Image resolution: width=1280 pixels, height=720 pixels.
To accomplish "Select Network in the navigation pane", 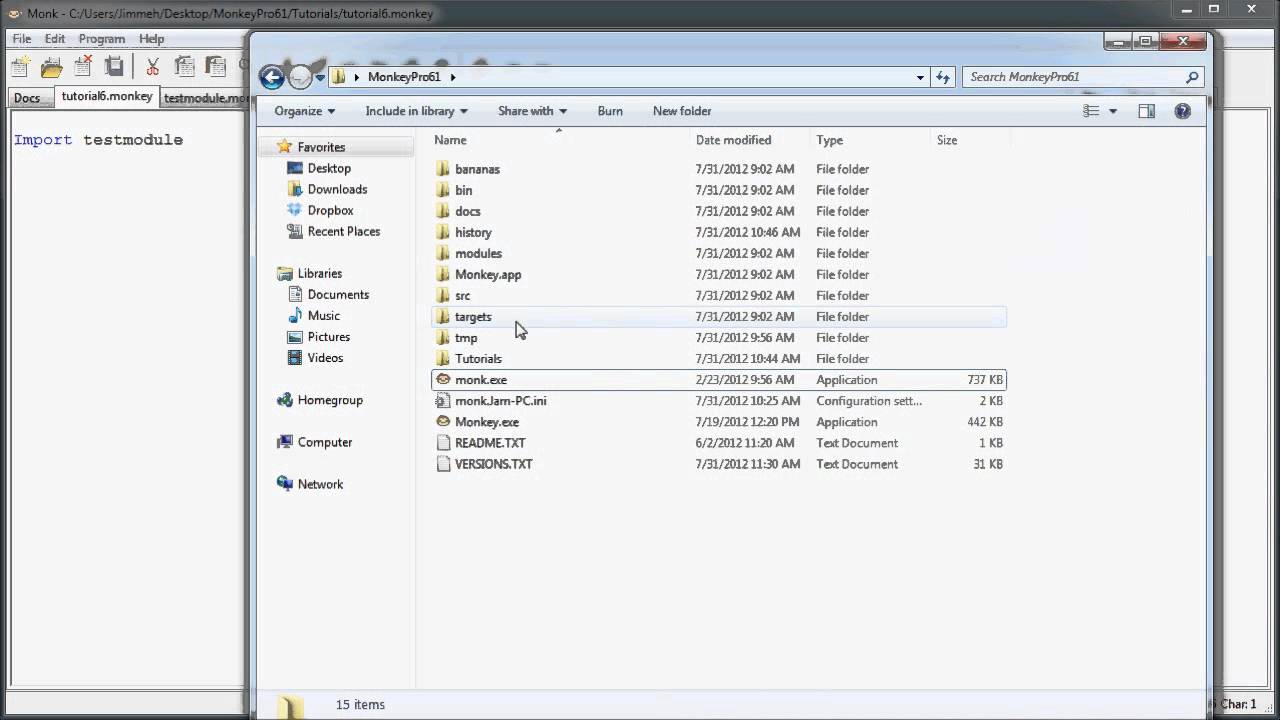I will click(320, 483).
